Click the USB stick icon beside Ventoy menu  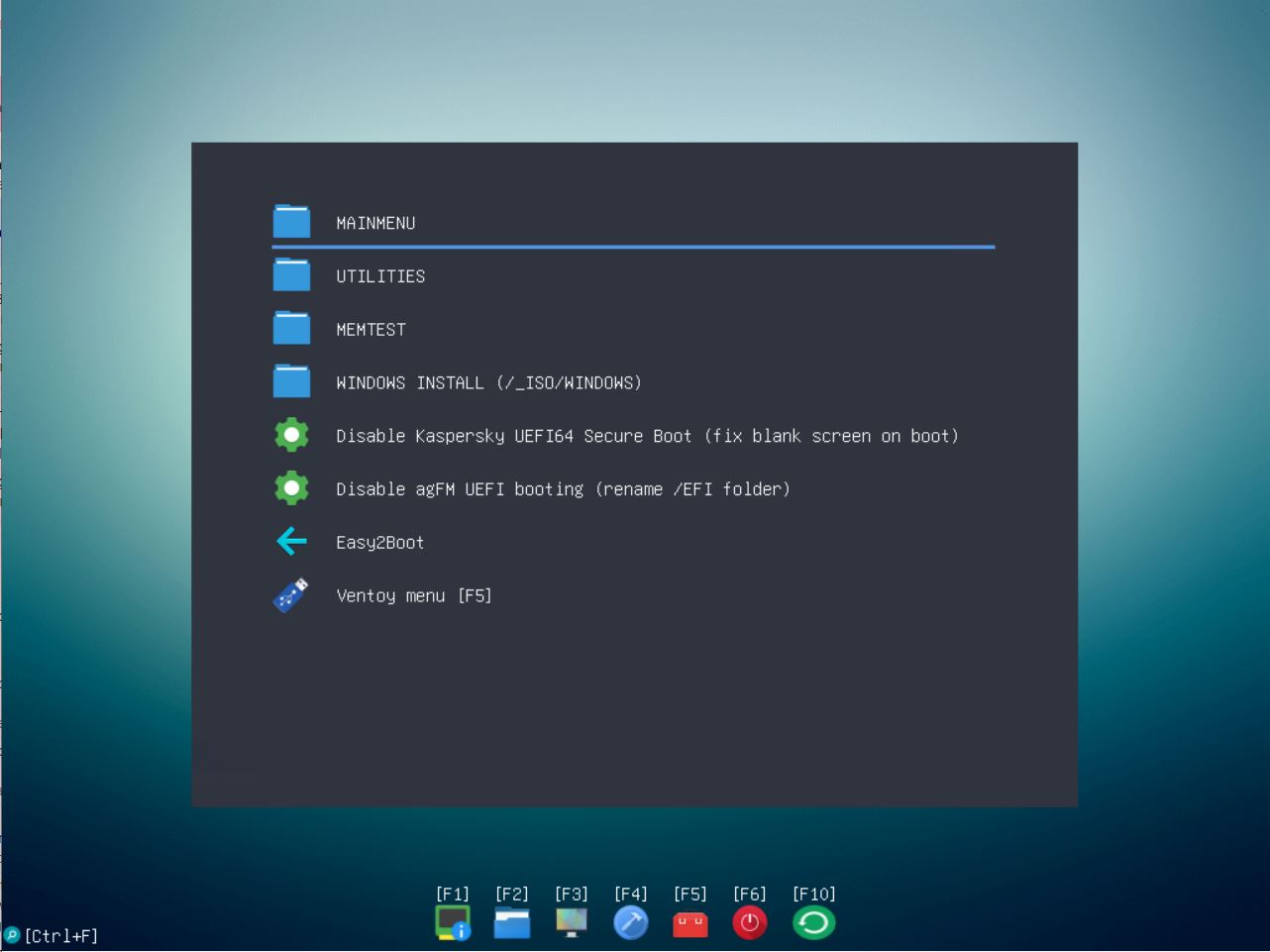click(x=291, y=594)
